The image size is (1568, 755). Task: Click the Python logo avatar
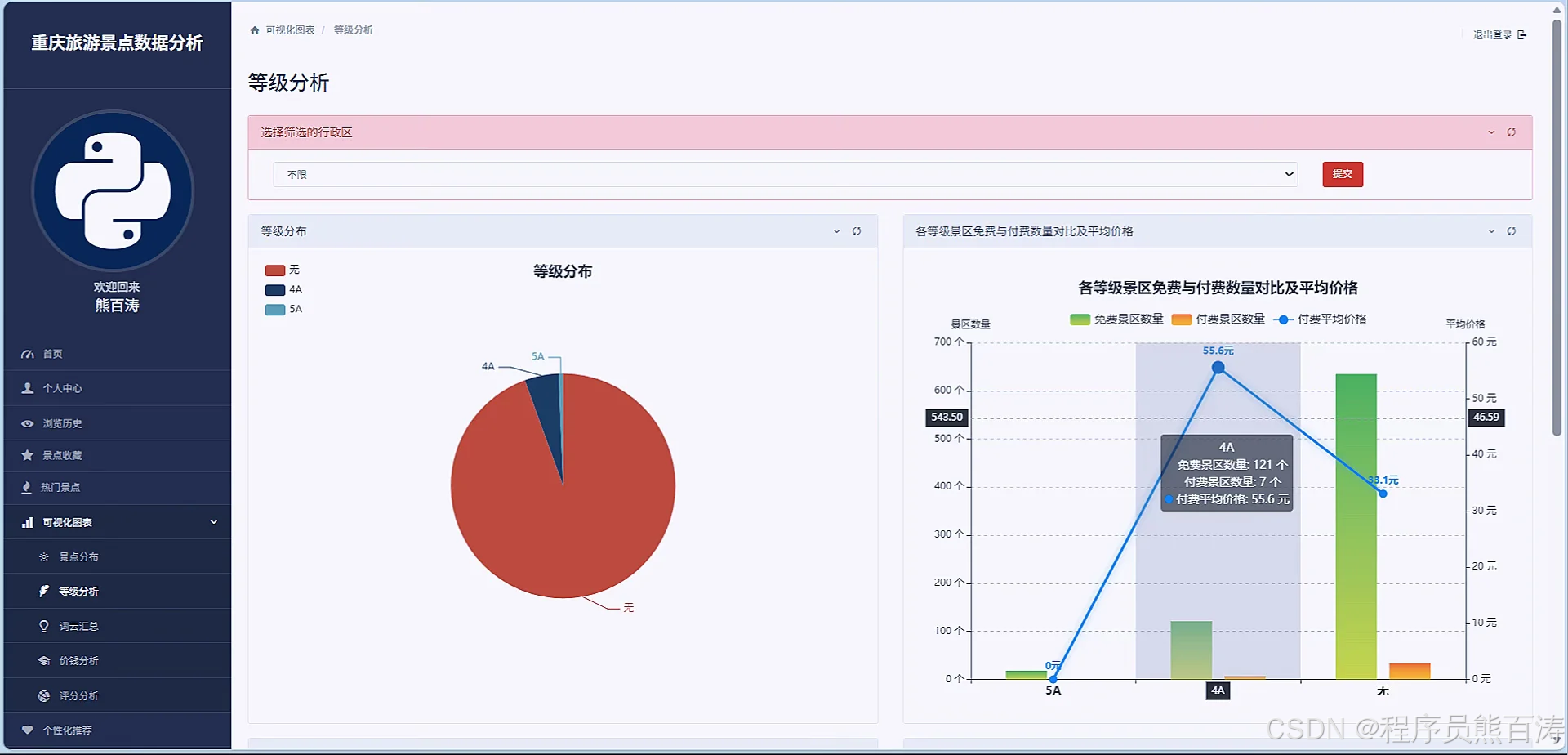pos(114,191)
